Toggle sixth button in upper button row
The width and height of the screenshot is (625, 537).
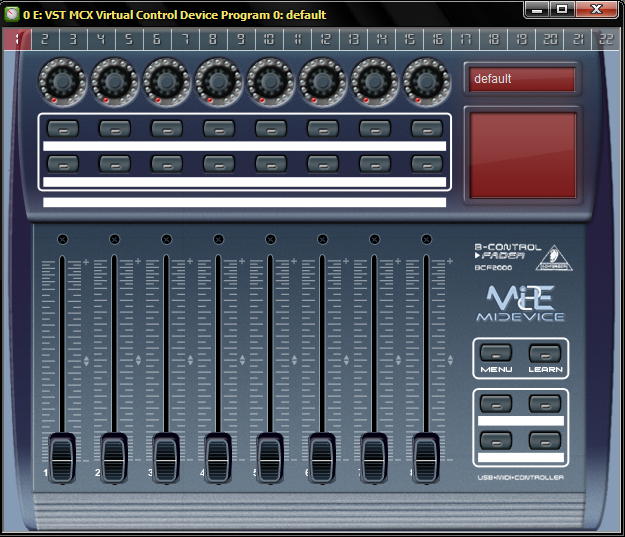323,129
